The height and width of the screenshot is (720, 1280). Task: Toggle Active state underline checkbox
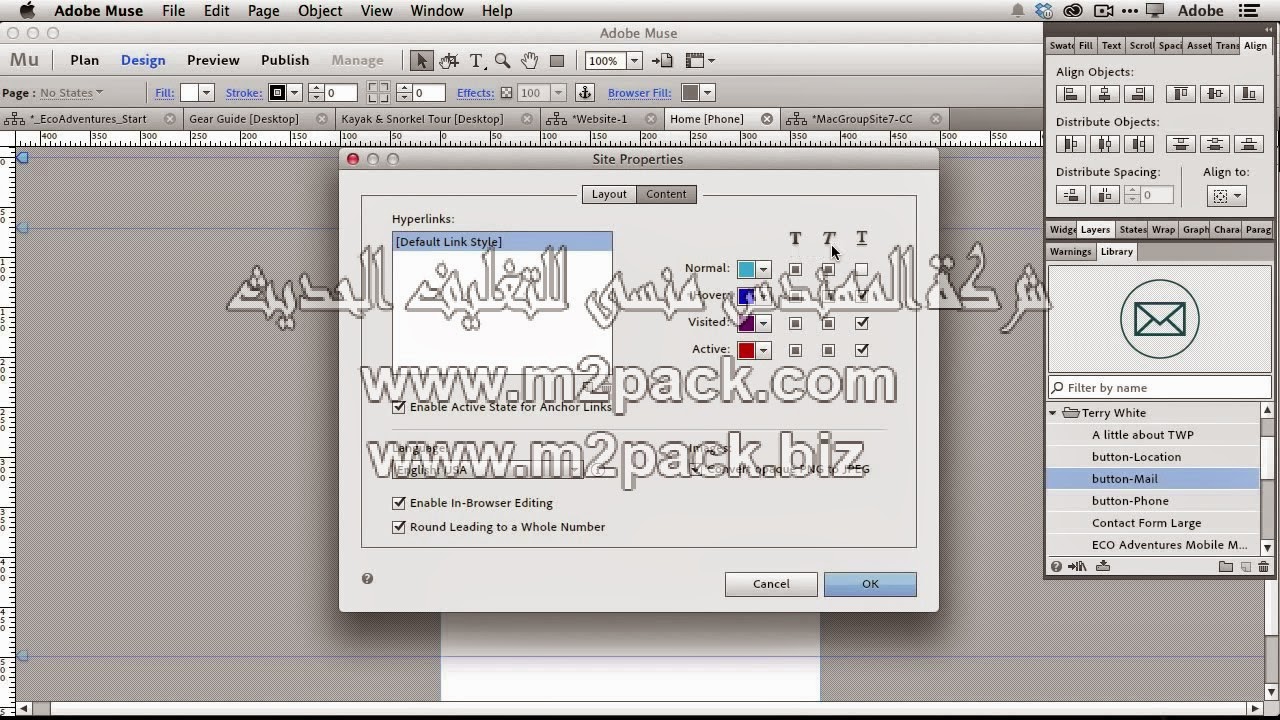862,350
